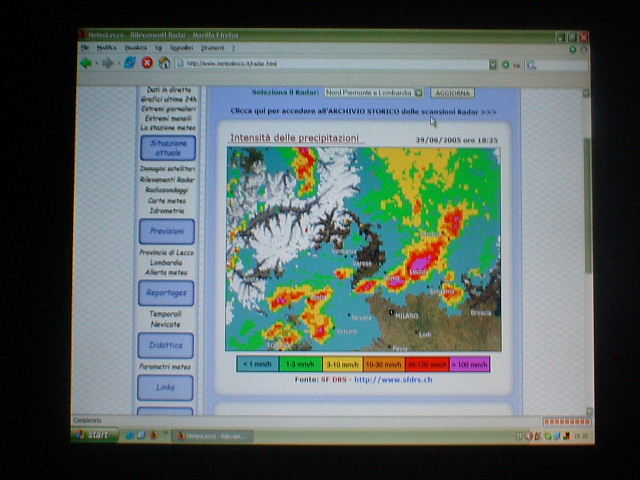Click the browser Forward arrow button
This screenshot has height=480, width=640.
pos(107,63)
